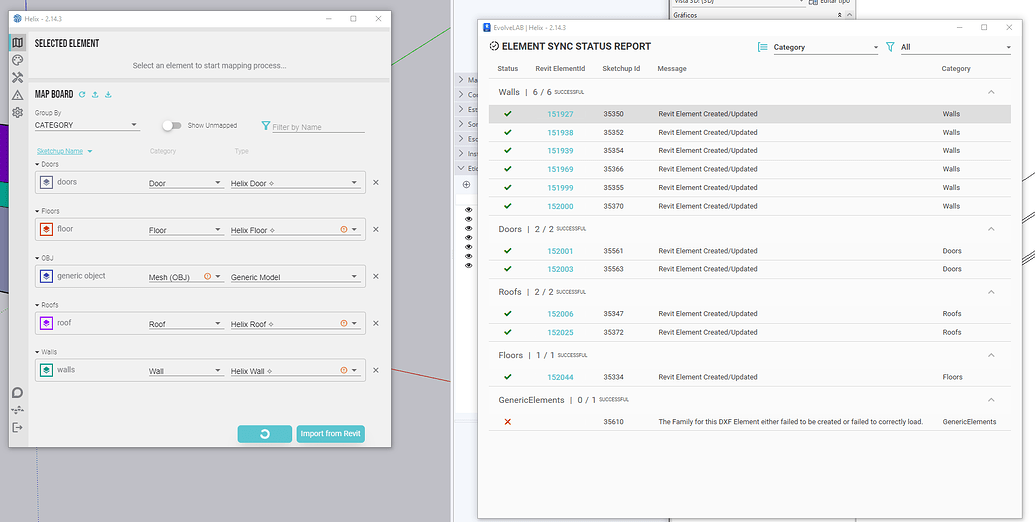
Task: Open the settings gear in Helix sidebar
Action: [x=17, y=112]
